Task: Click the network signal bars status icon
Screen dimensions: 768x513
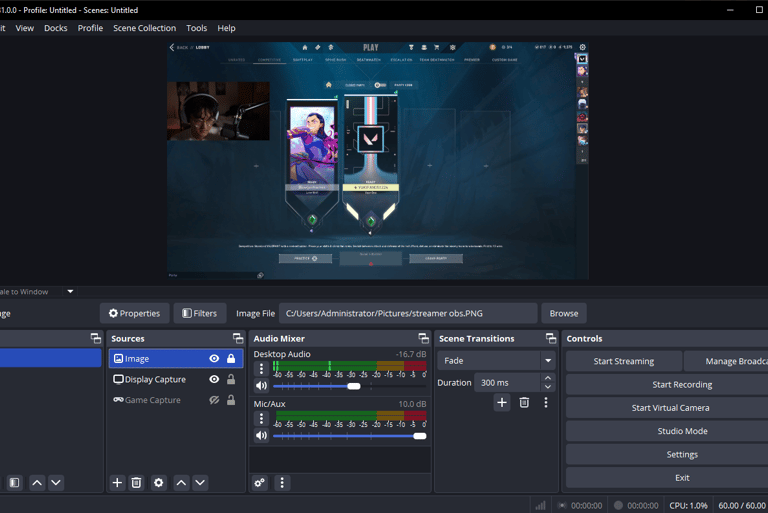Action: tap(540, 505)
